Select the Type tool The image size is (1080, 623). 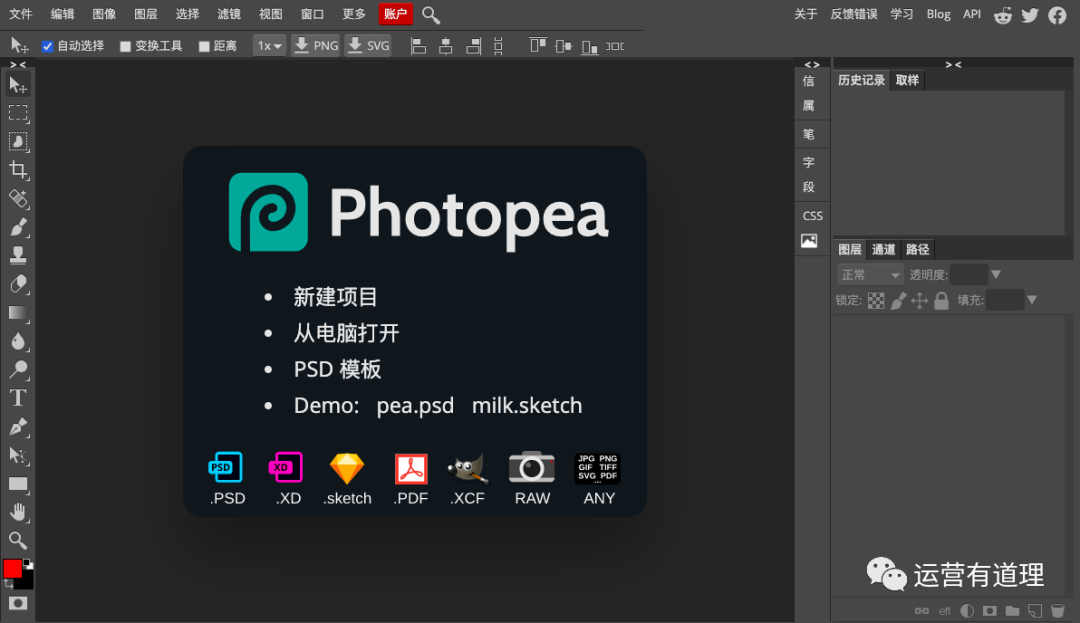click(18, 398)
